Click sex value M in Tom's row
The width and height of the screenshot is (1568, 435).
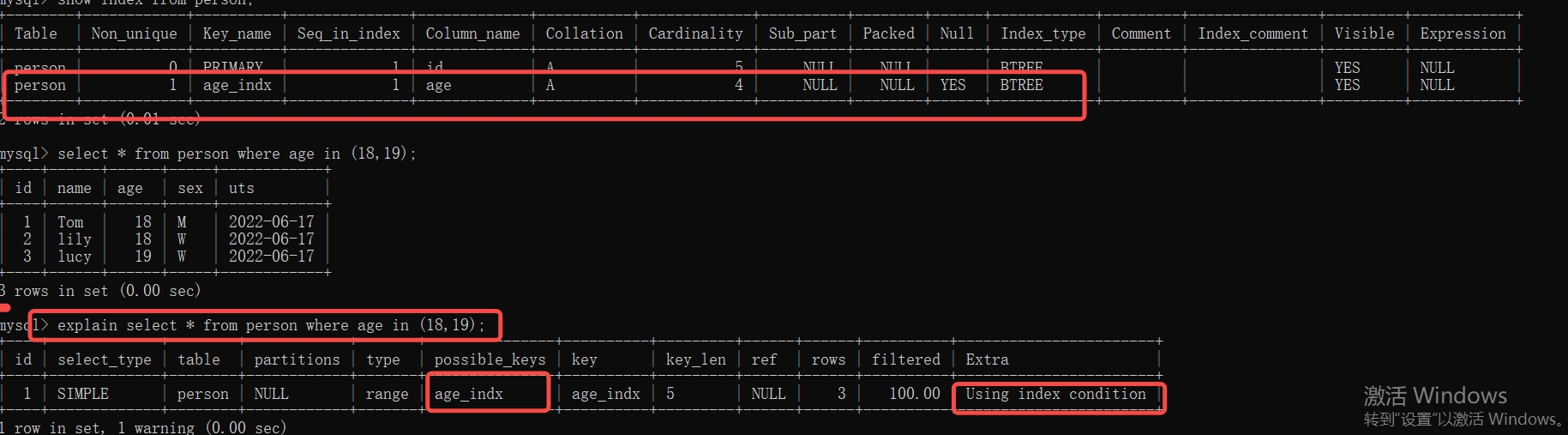point(182,222)
